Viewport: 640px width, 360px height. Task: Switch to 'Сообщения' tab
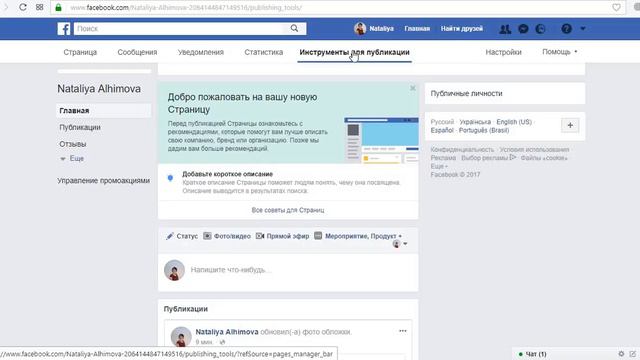137,52
